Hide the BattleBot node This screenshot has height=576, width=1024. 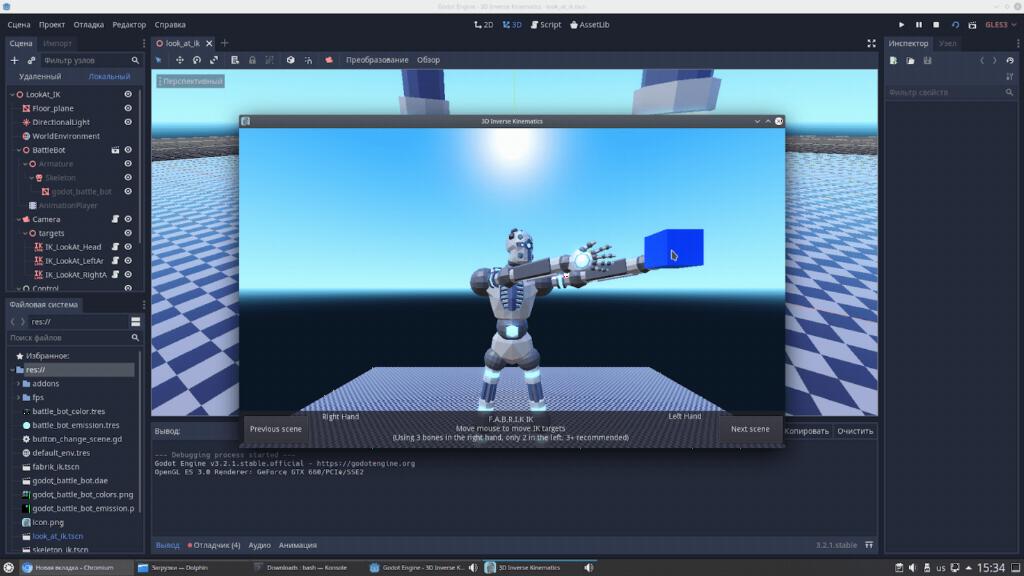128,150
